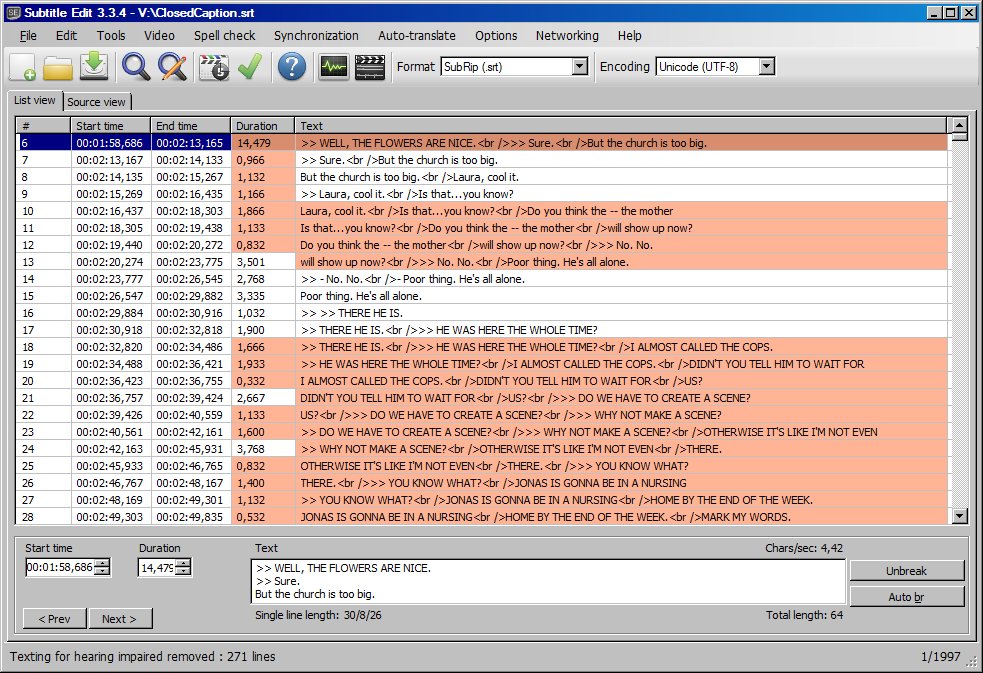Screen dimensions: 983x673
Task: Click the Auto br button
Action: point(907,597)
